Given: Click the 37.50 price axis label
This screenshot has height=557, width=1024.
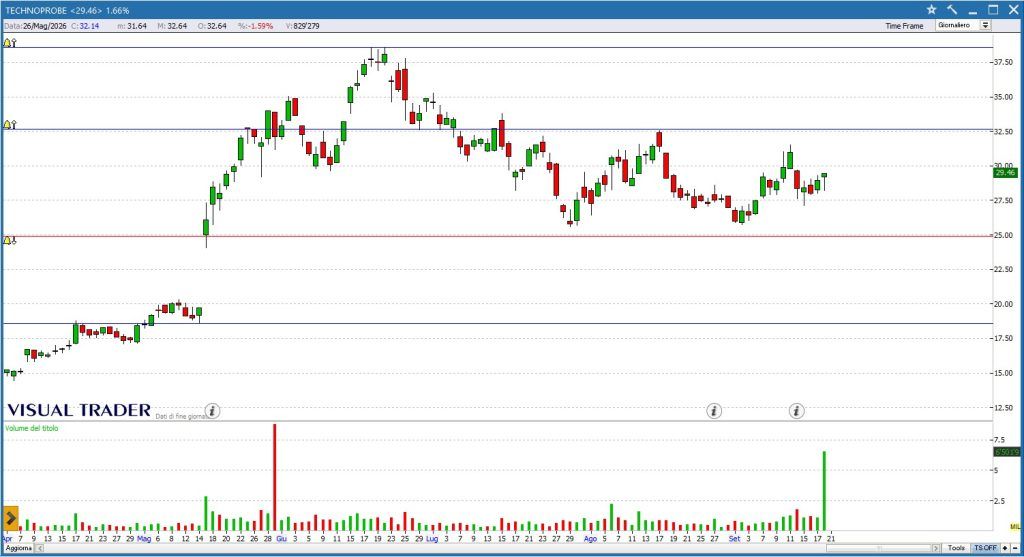Looking at the screenshot, I should 1003,63.
